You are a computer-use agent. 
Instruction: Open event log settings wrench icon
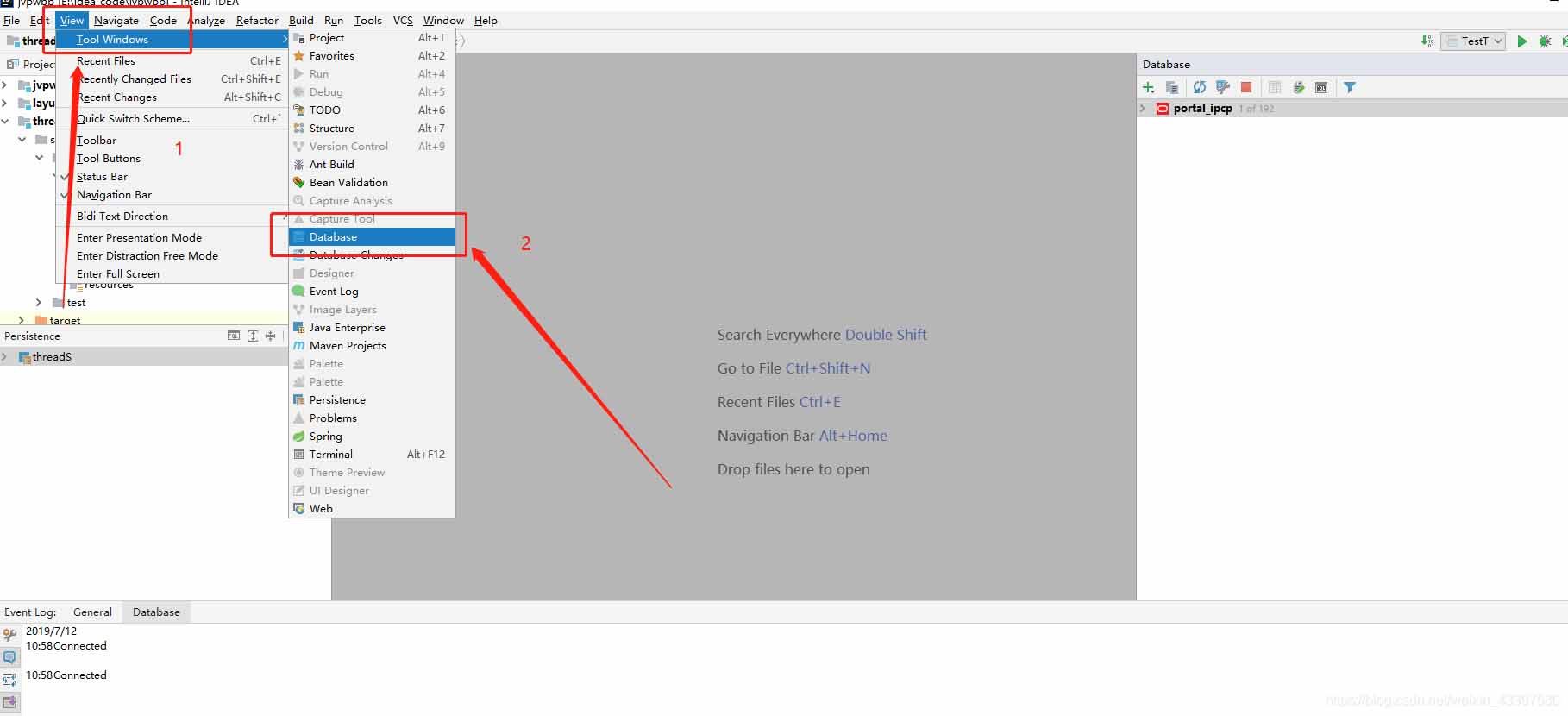click(x=10, y=635)
